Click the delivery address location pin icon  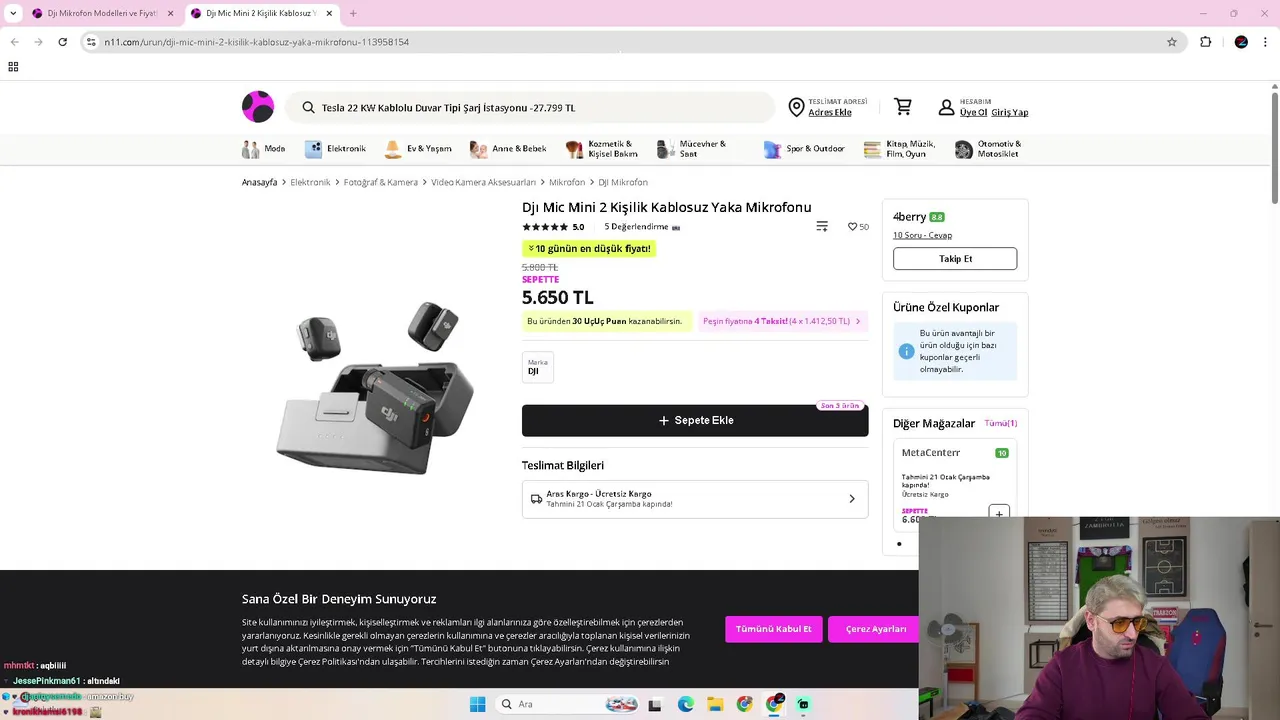796,107
